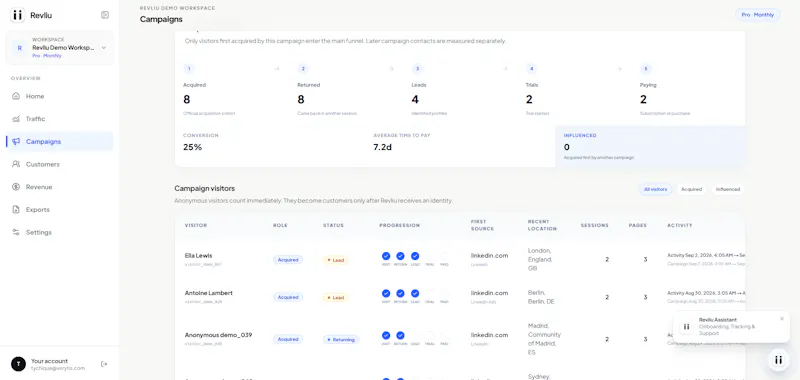Open Customers in sidebar
Image resolution: width=800 pixels, height=380 pixels.
(x=60, y=164)
